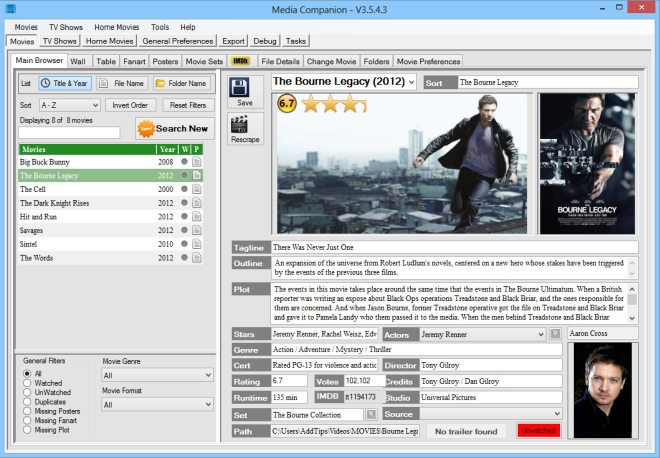Click the nfo page icon for Big Buck Bunny
The width and height of the screenshot is (660, 458).
197,162
